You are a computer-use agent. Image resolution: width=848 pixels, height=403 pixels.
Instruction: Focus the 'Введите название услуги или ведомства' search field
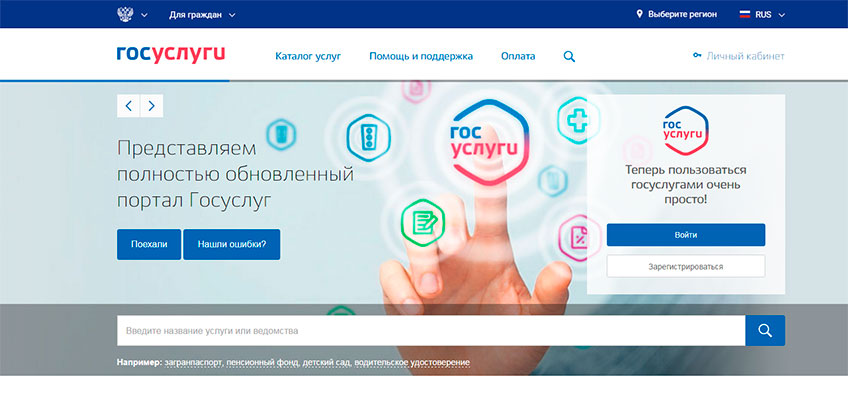[x=431, y=331]
